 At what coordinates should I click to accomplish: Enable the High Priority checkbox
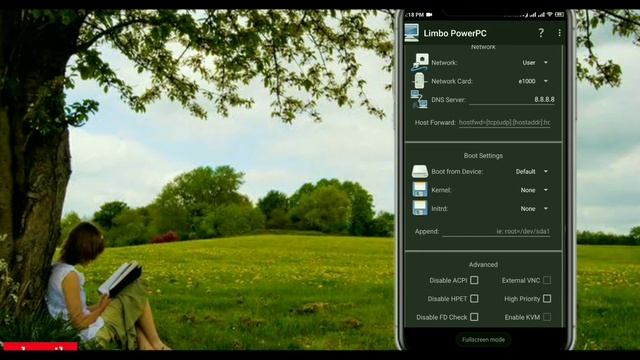[x=547, y=298]
